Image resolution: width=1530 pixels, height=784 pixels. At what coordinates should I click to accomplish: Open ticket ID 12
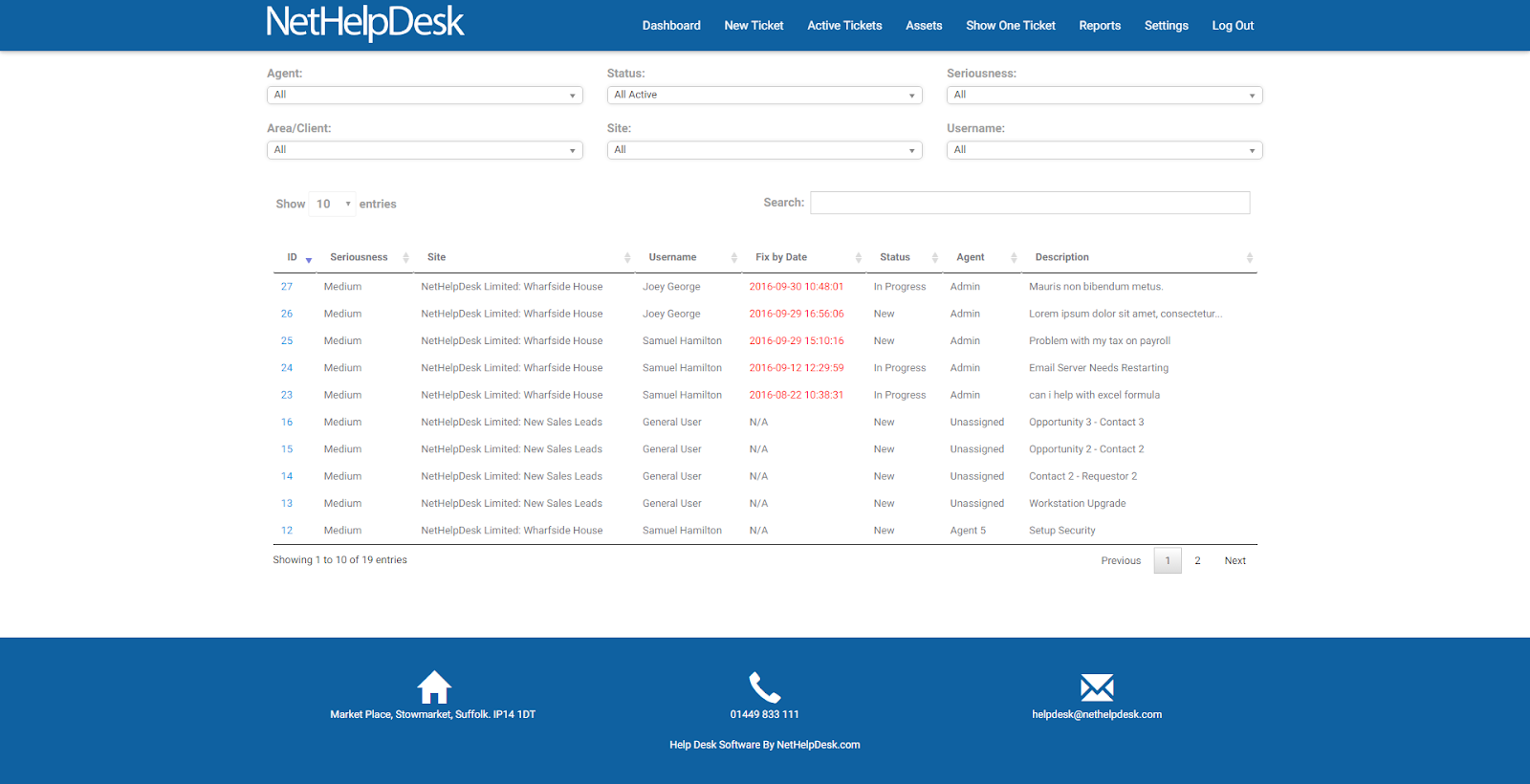click(x=287, y=531)
